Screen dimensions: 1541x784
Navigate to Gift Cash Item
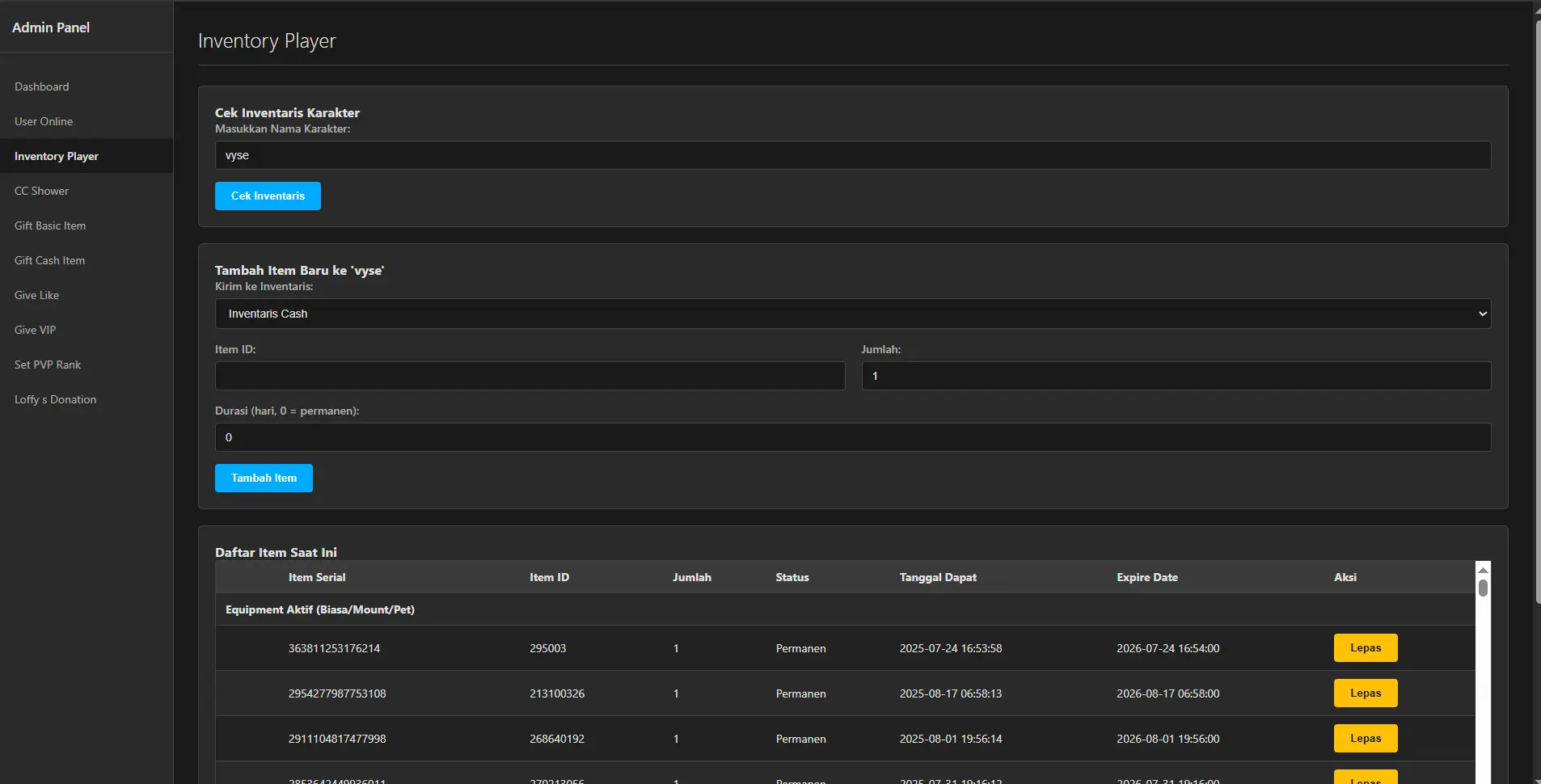pyautogui.click(x=87, y=260)
